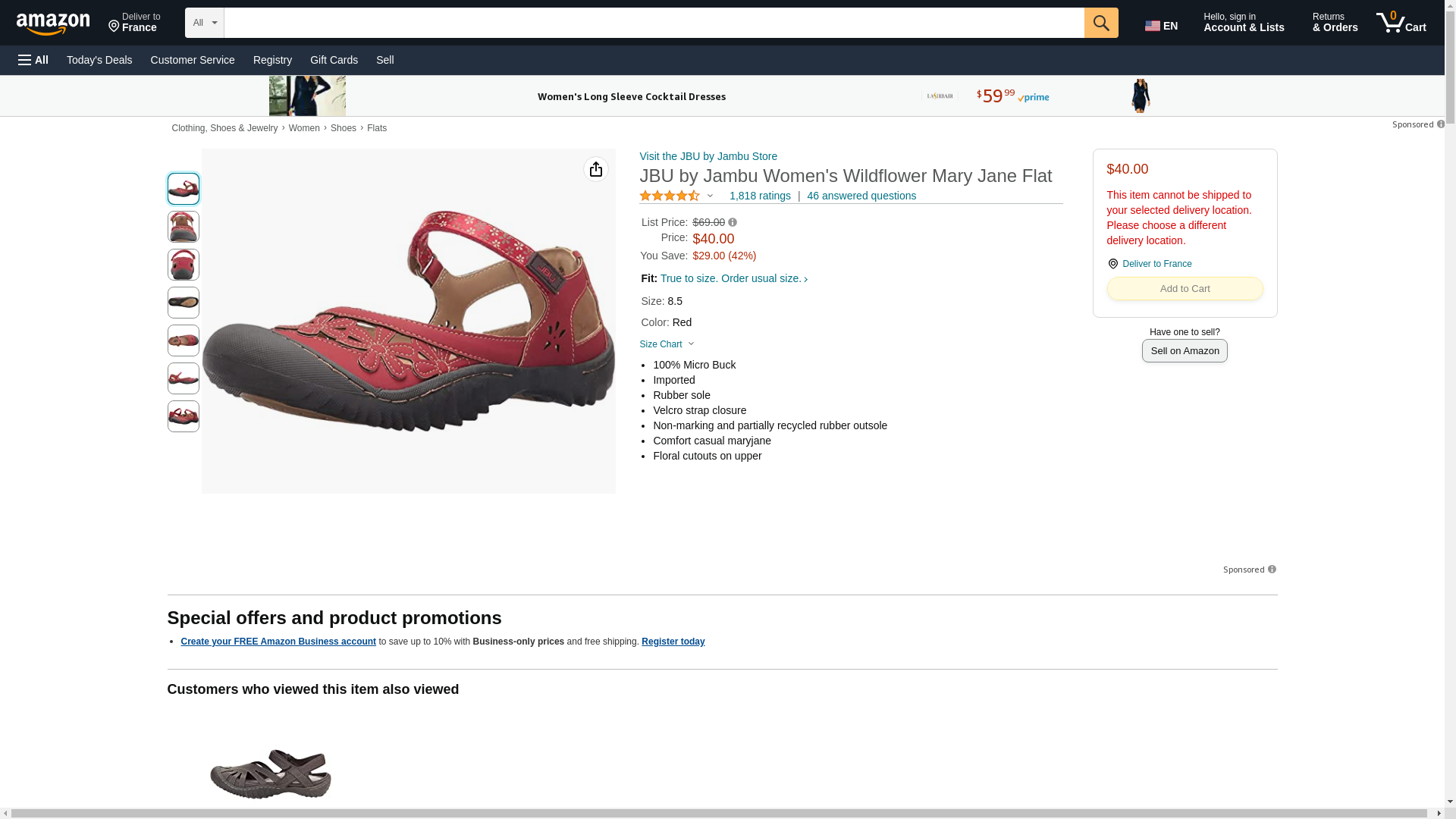1456x819 pixels.
Task: Select the second product thumbnail image
Action: tap(184, 227)
